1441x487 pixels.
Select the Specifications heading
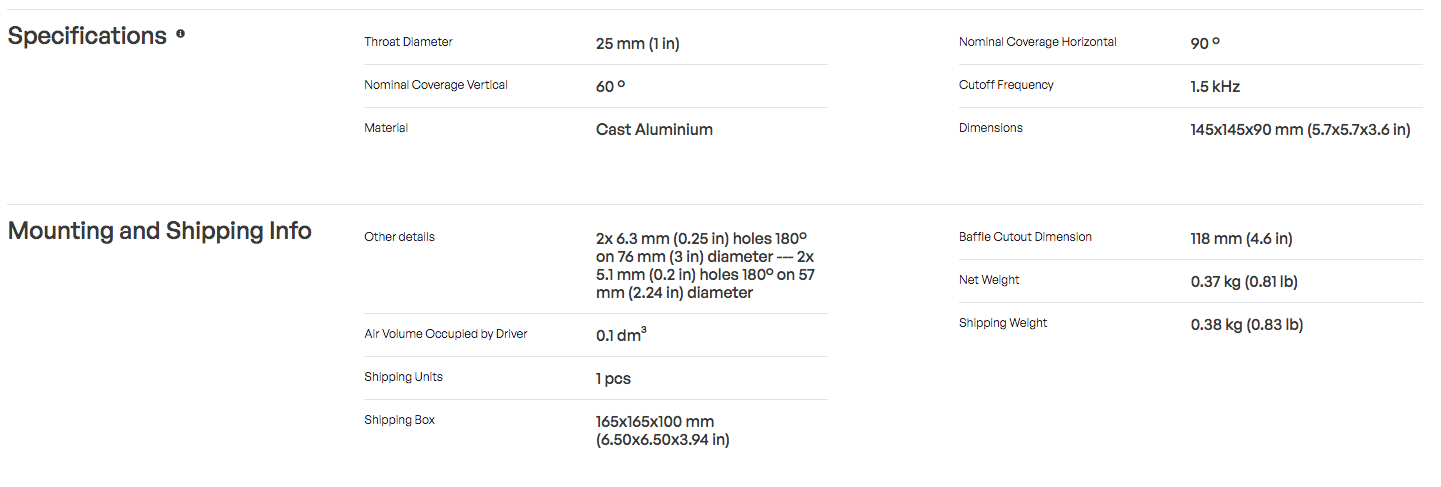pyautogui.click(x=87, y=36)
